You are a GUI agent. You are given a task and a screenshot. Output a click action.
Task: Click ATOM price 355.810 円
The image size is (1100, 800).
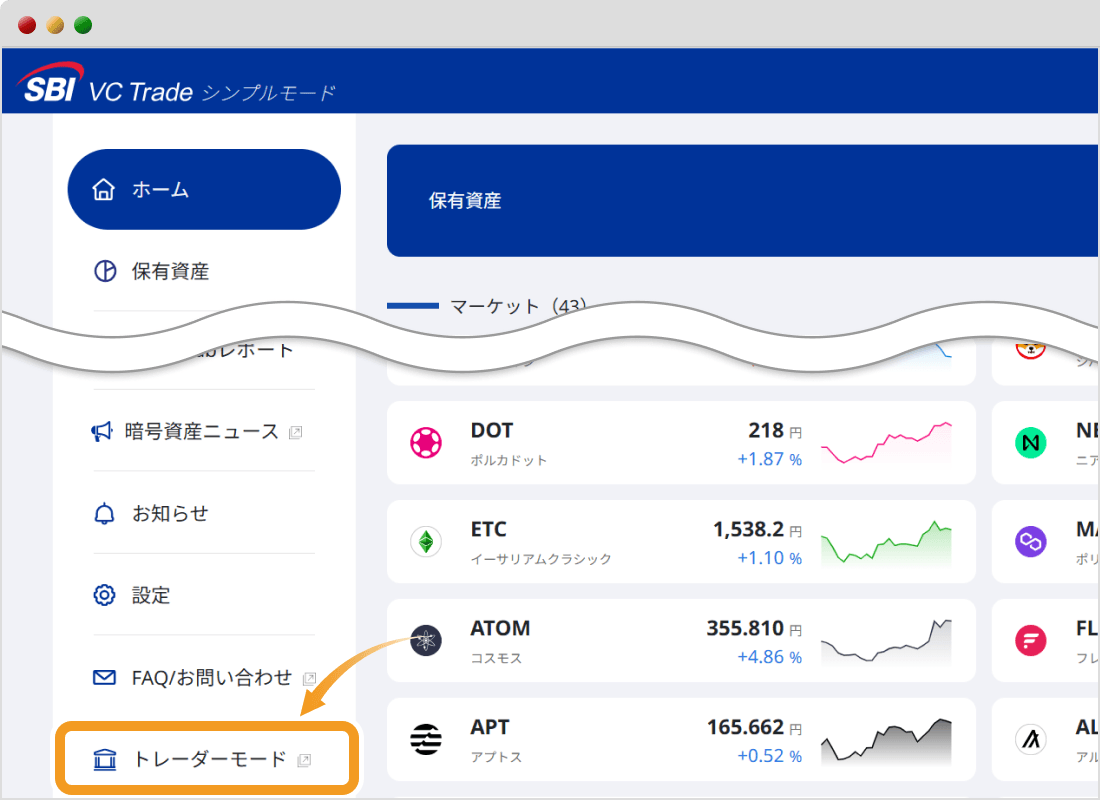click(x=753, y=628)
